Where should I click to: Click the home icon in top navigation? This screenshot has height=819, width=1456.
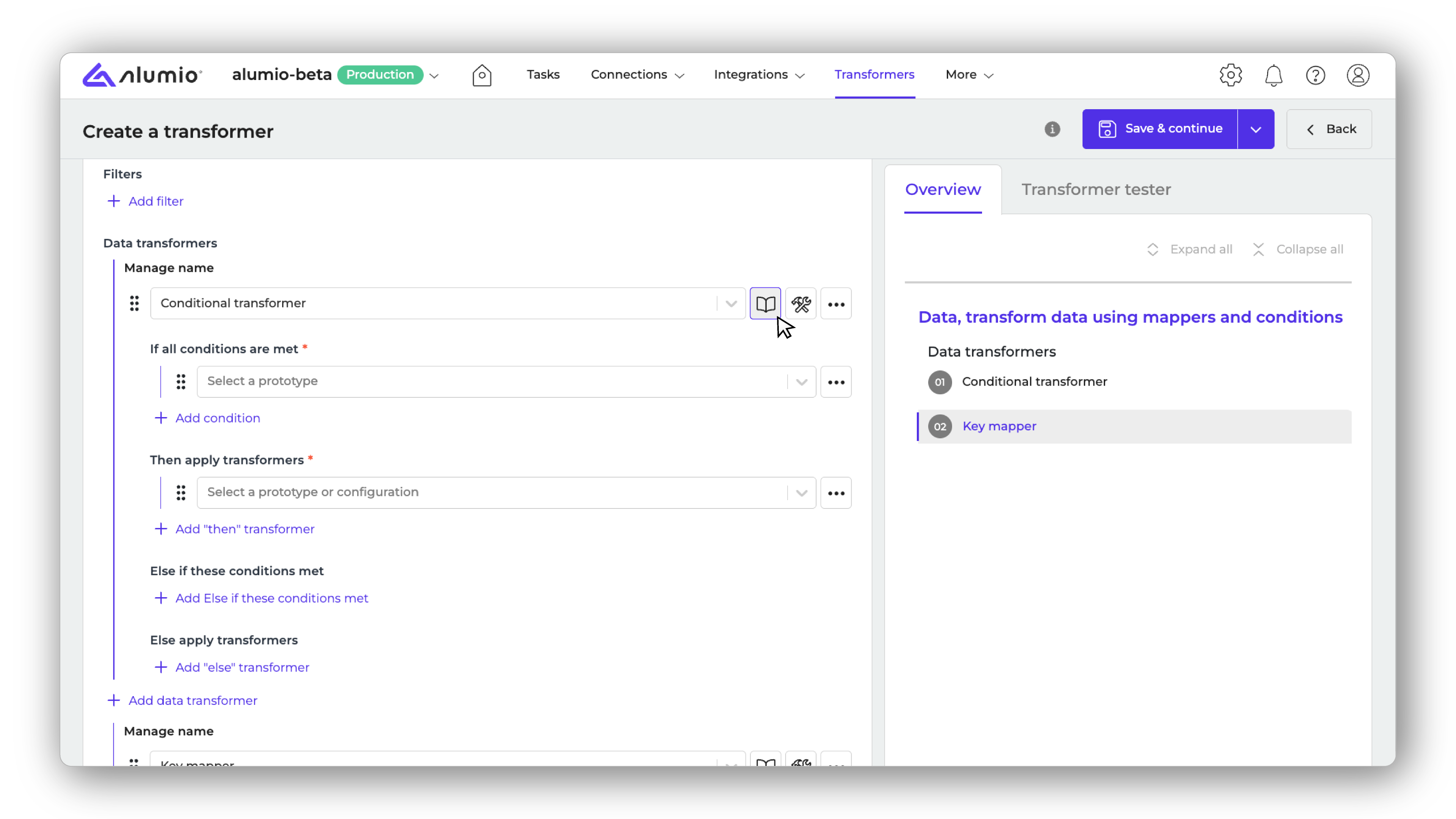pos(482,75)
